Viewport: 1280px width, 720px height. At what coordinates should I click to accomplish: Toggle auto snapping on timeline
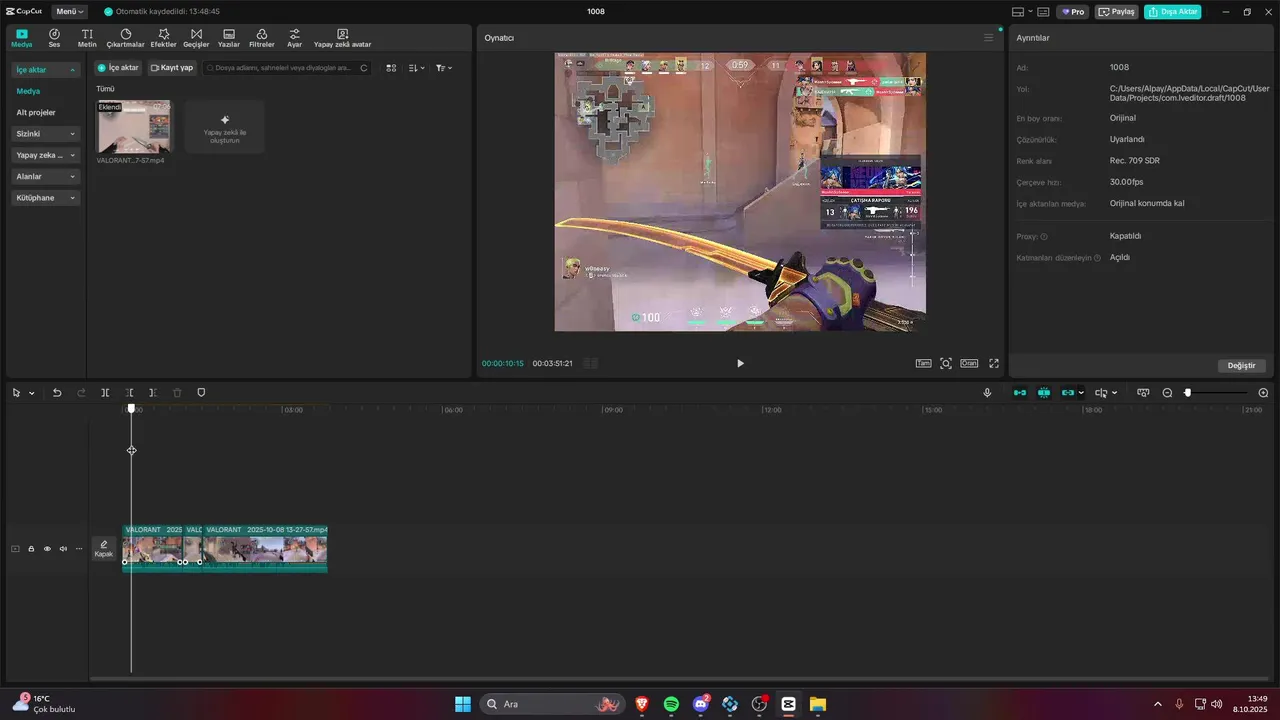click(x=1044, y=393)
